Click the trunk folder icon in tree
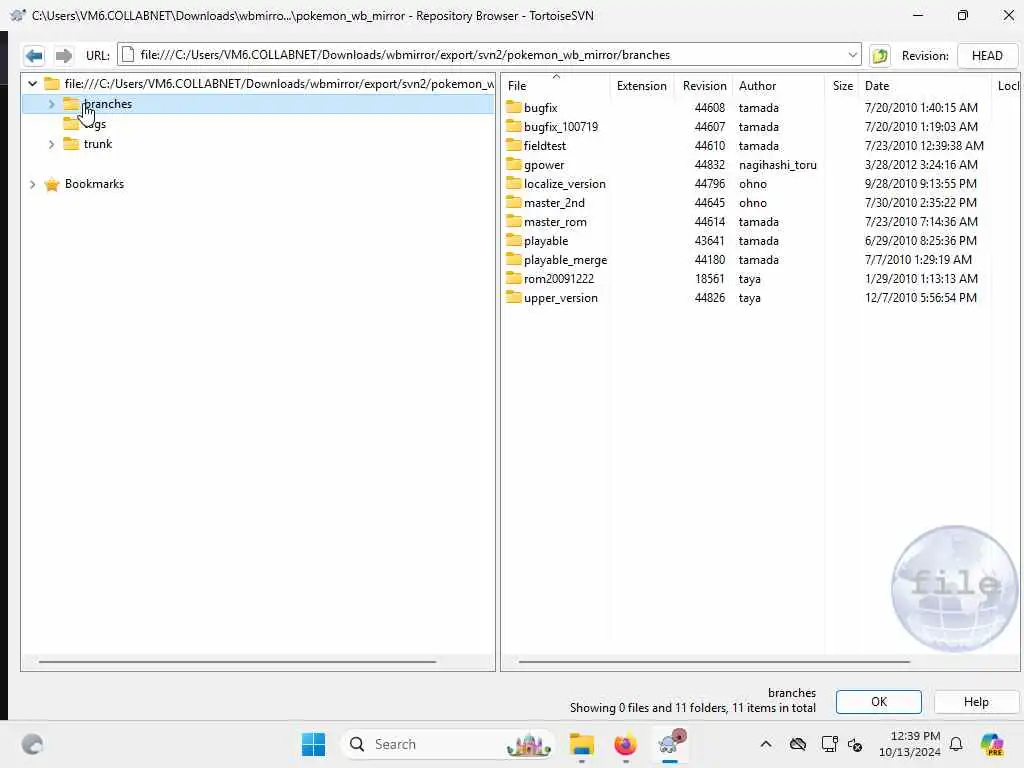1024x768 pixels. click(x=71, y=144)
